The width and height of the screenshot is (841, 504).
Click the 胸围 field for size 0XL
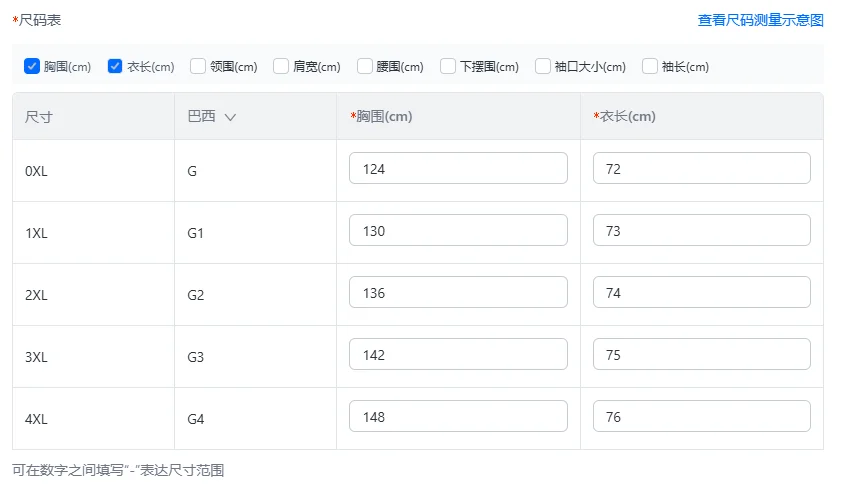point(458,169)
